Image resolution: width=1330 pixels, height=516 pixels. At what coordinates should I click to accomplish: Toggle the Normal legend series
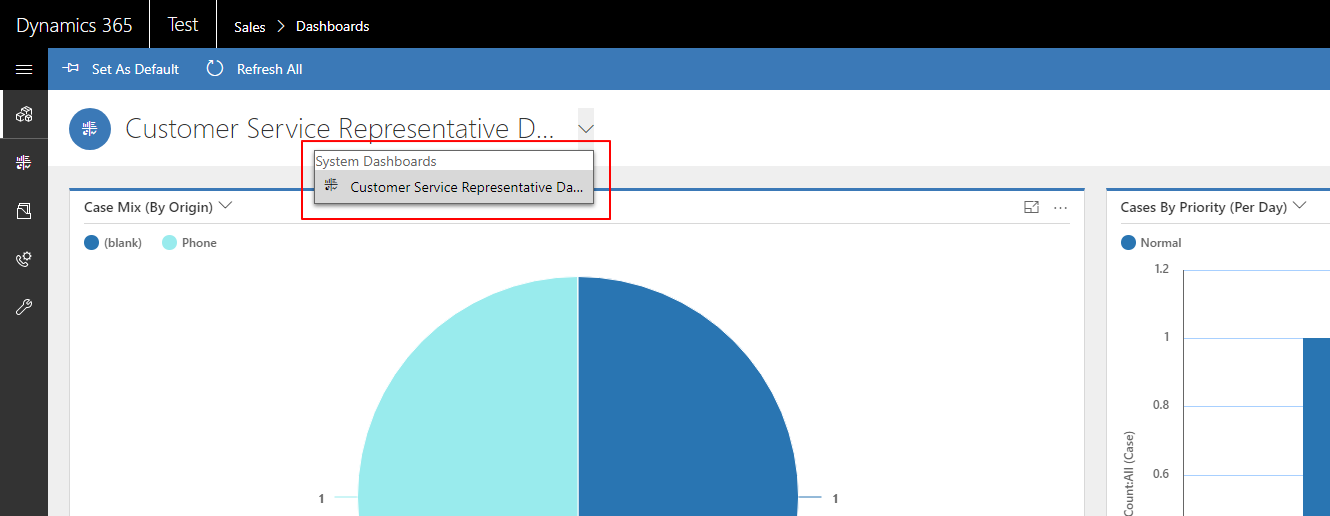pyautogui.click(x=1151, y=242)
